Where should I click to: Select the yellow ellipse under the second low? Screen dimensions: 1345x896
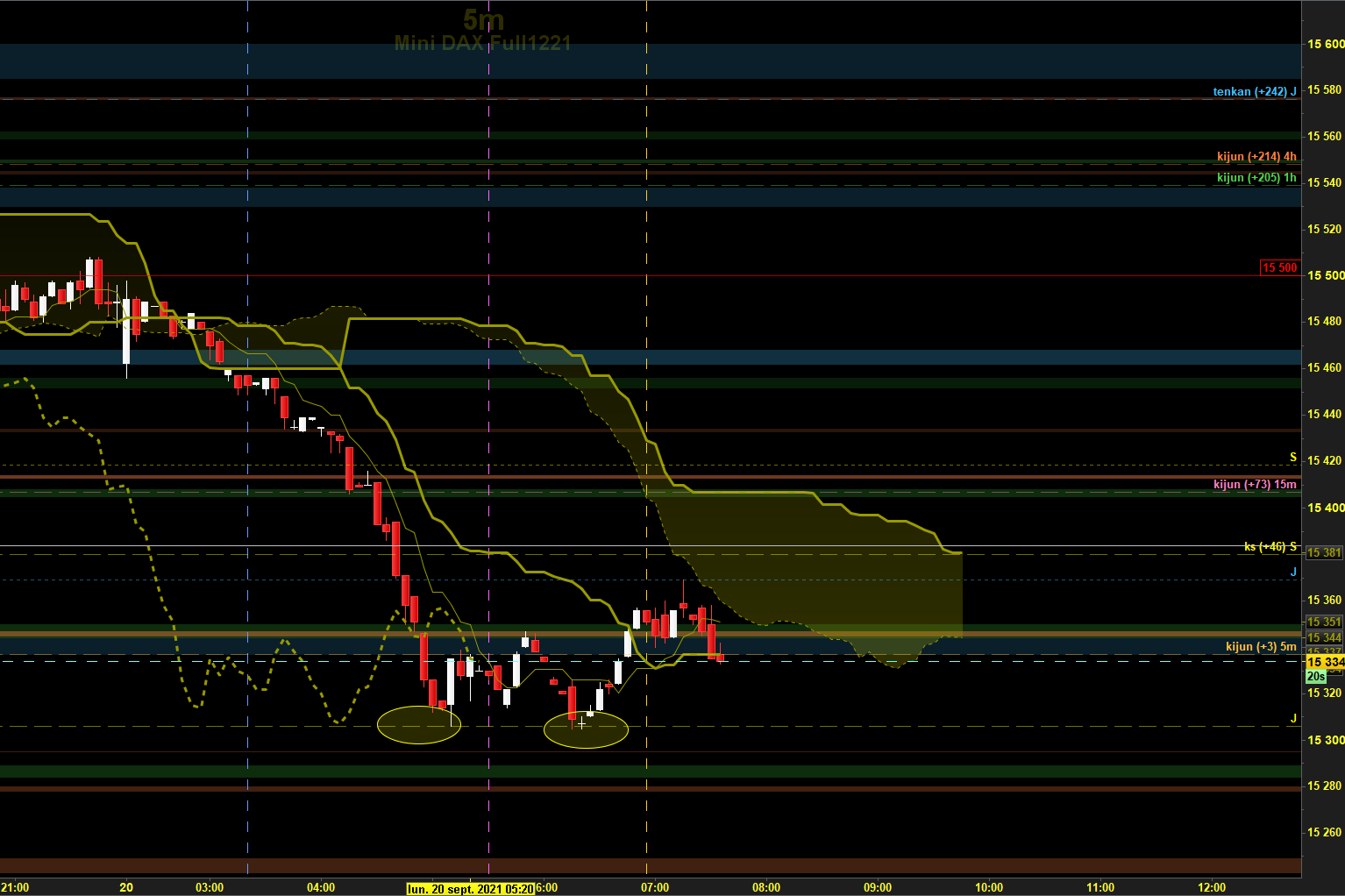(587, 729)
